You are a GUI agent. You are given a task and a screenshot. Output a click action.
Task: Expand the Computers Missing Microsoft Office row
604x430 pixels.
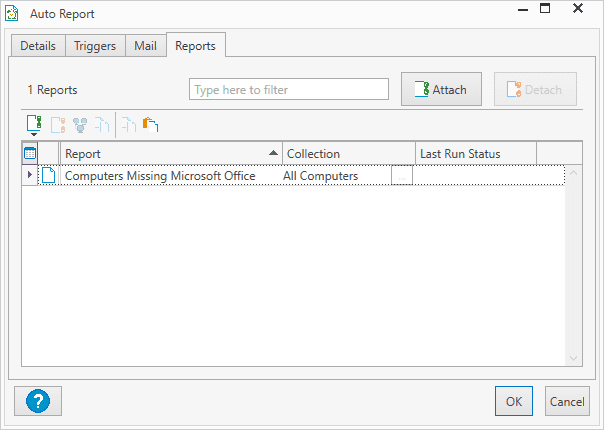tap(30, 175)
